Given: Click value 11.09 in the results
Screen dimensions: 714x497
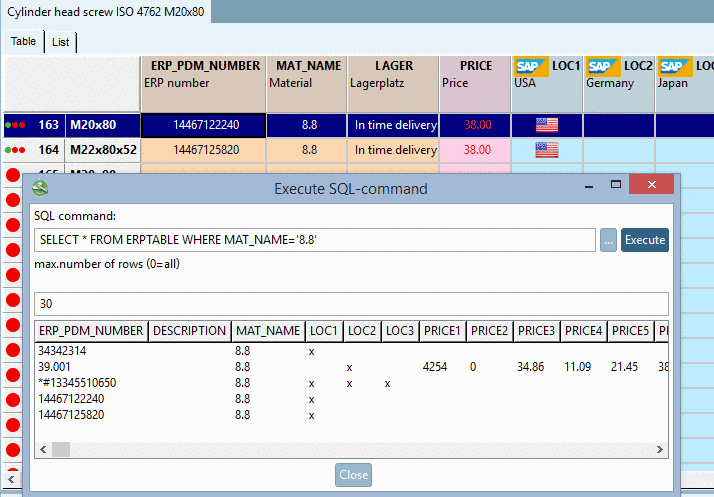Looking at the screenshot, I should tap(577, 367).
